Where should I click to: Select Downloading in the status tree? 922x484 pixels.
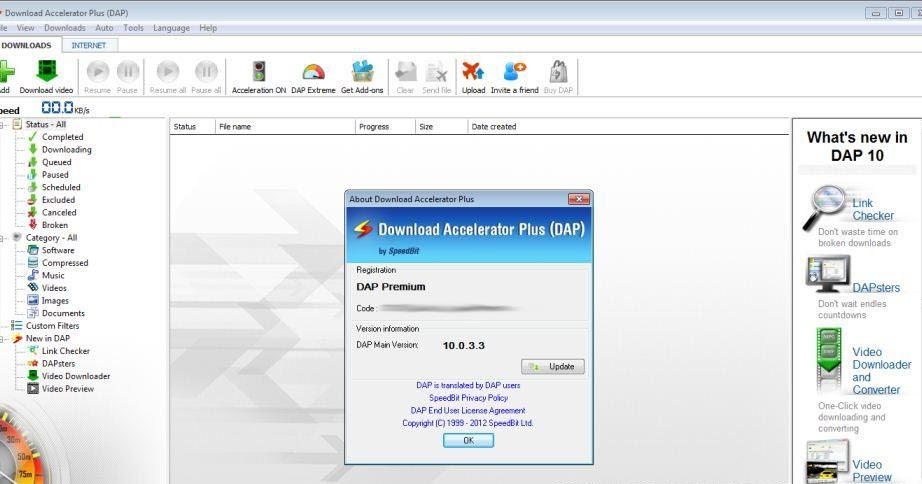pos(66,149)
